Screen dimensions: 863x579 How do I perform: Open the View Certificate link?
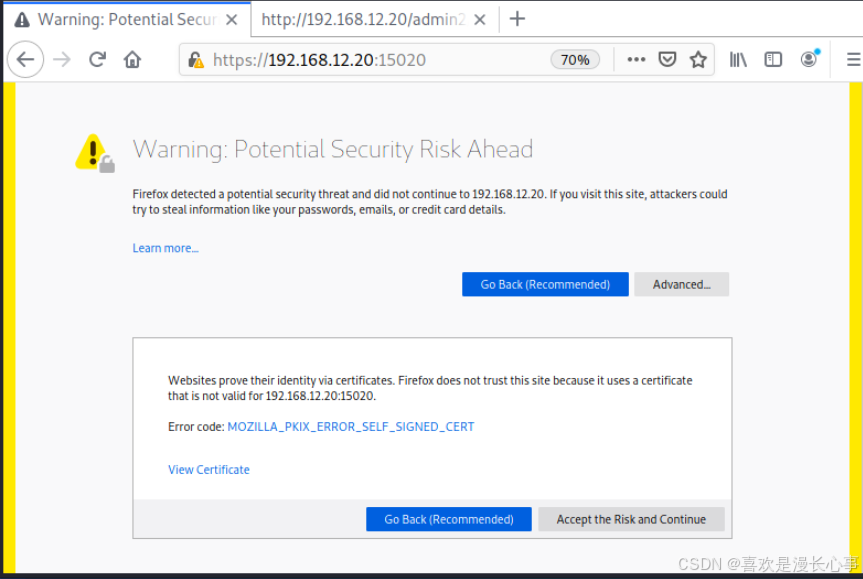click(x=209, y=469)
